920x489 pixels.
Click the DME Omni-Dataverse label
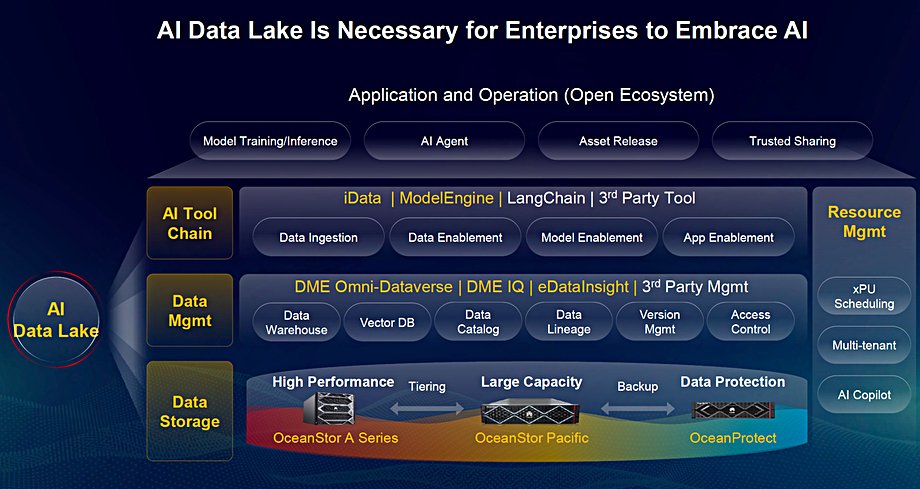(373, 287)
